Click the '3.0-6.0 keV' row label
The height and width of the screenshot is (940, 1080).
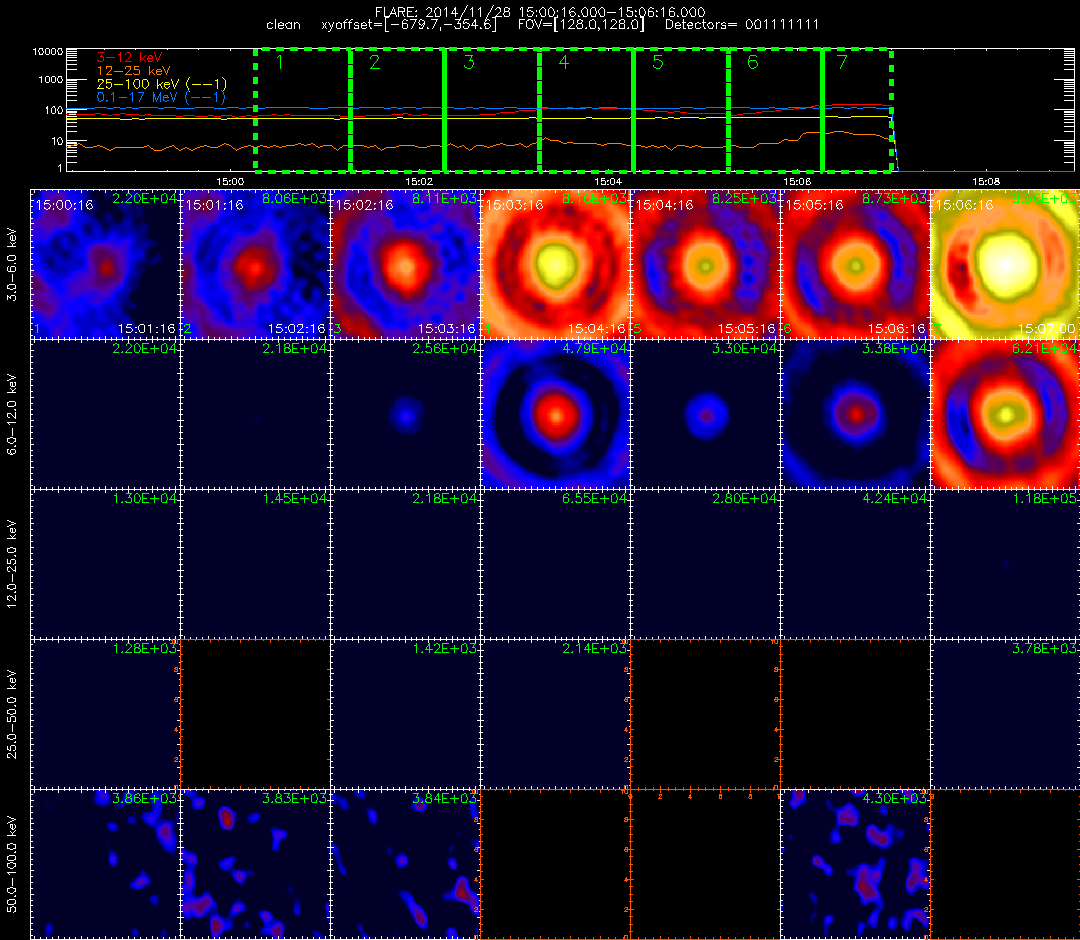(12, 265)
